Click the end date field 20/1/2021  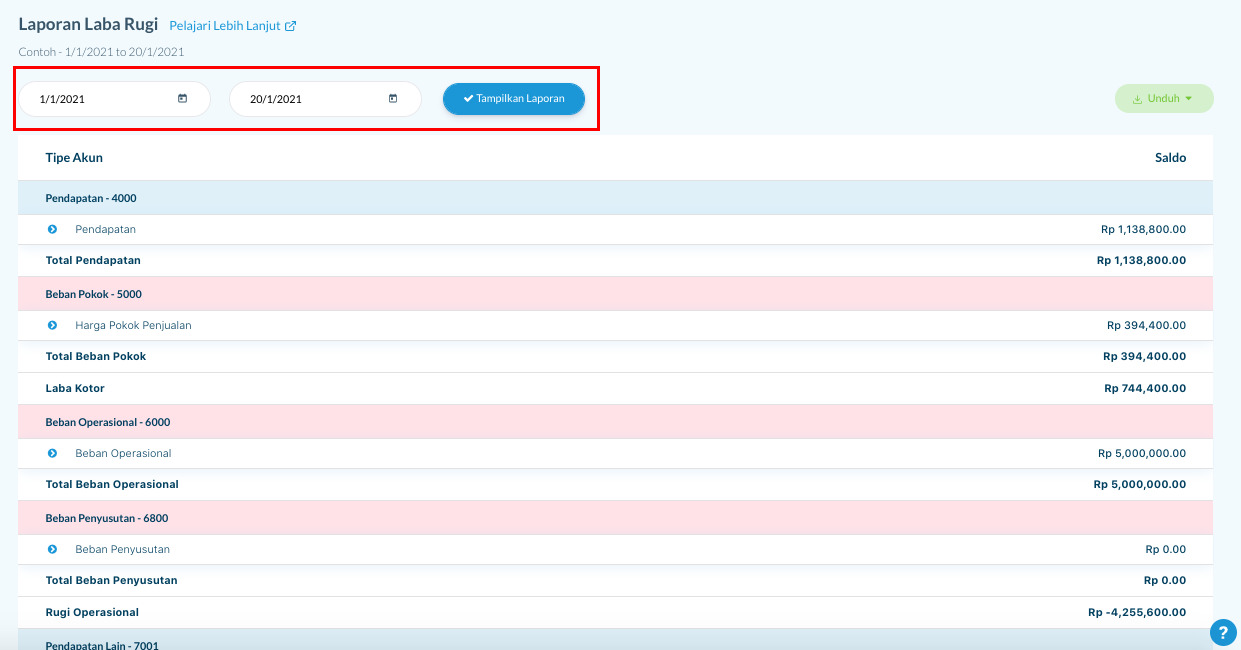pos(325,98)
